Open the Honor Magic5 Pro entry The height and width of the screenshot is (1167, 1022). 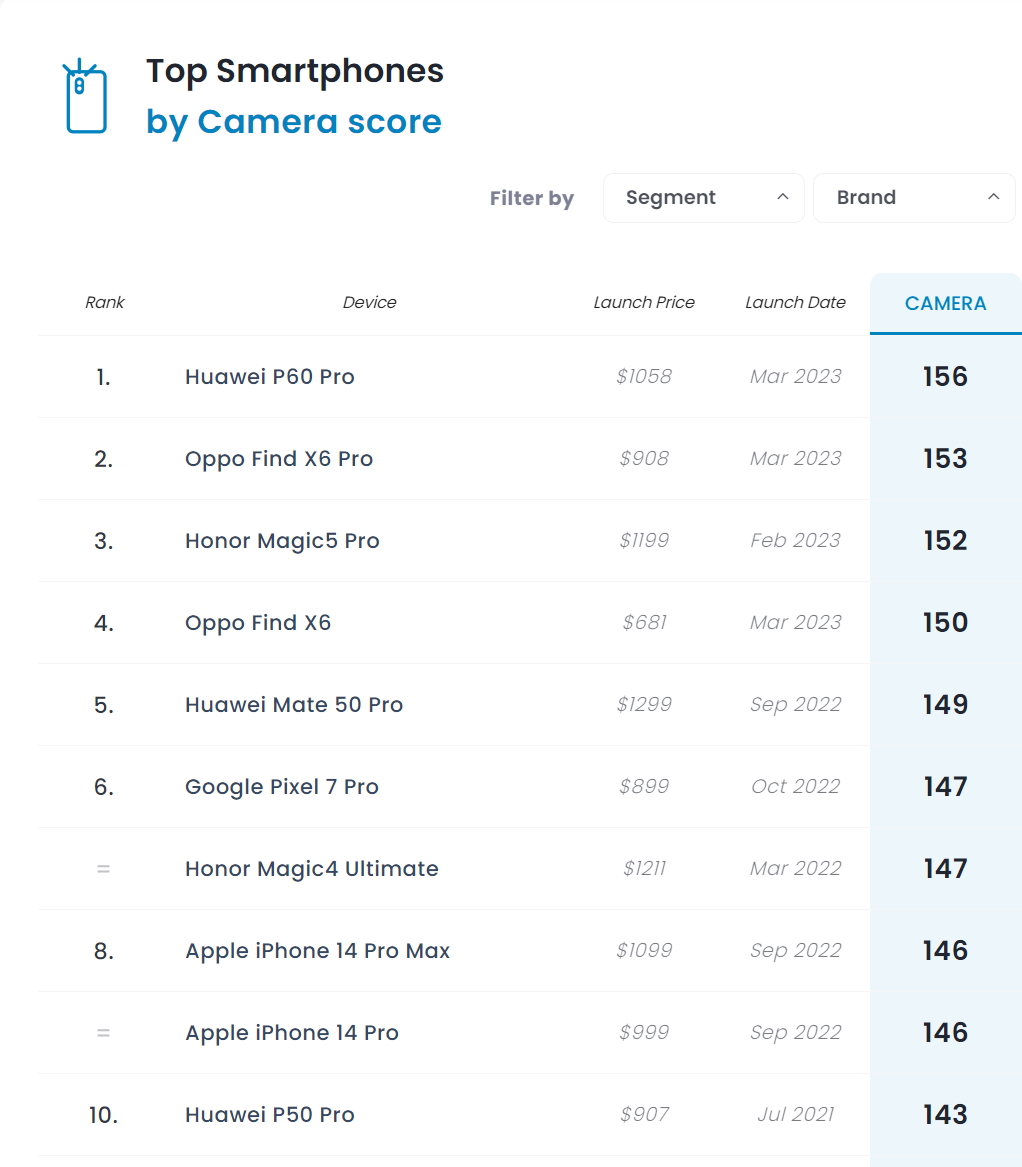[282, 541]
